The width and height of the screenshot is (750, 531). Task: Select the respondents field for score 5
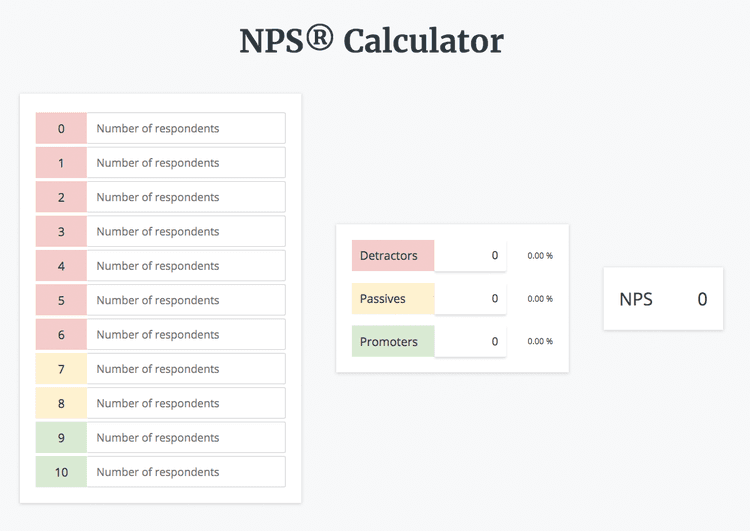pos(185,300)
